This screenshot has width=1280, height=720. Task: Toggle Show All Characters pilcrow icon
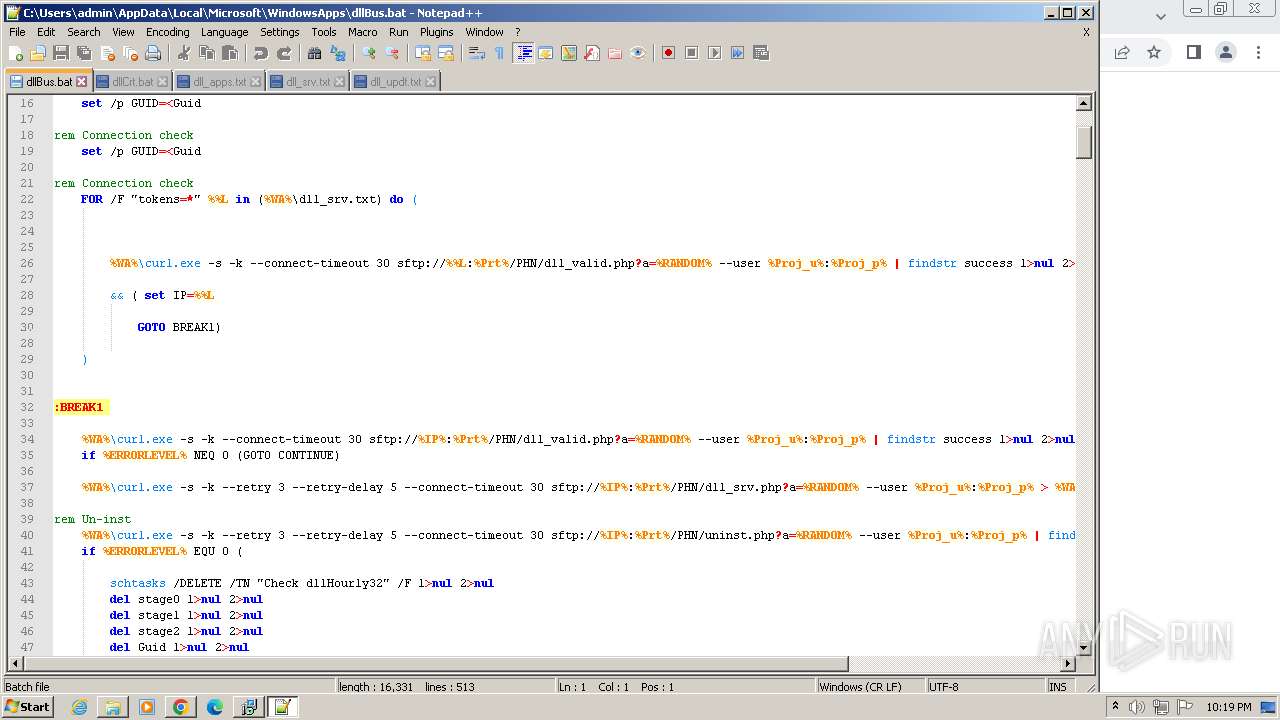coord(500,53)
